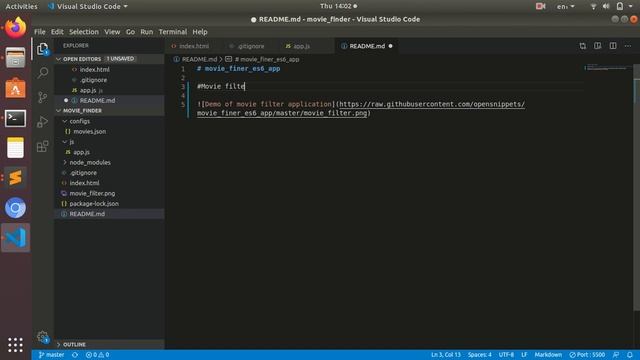
Task: Open the Go menu
Action: pyautogui.click(x=130, y=32)
